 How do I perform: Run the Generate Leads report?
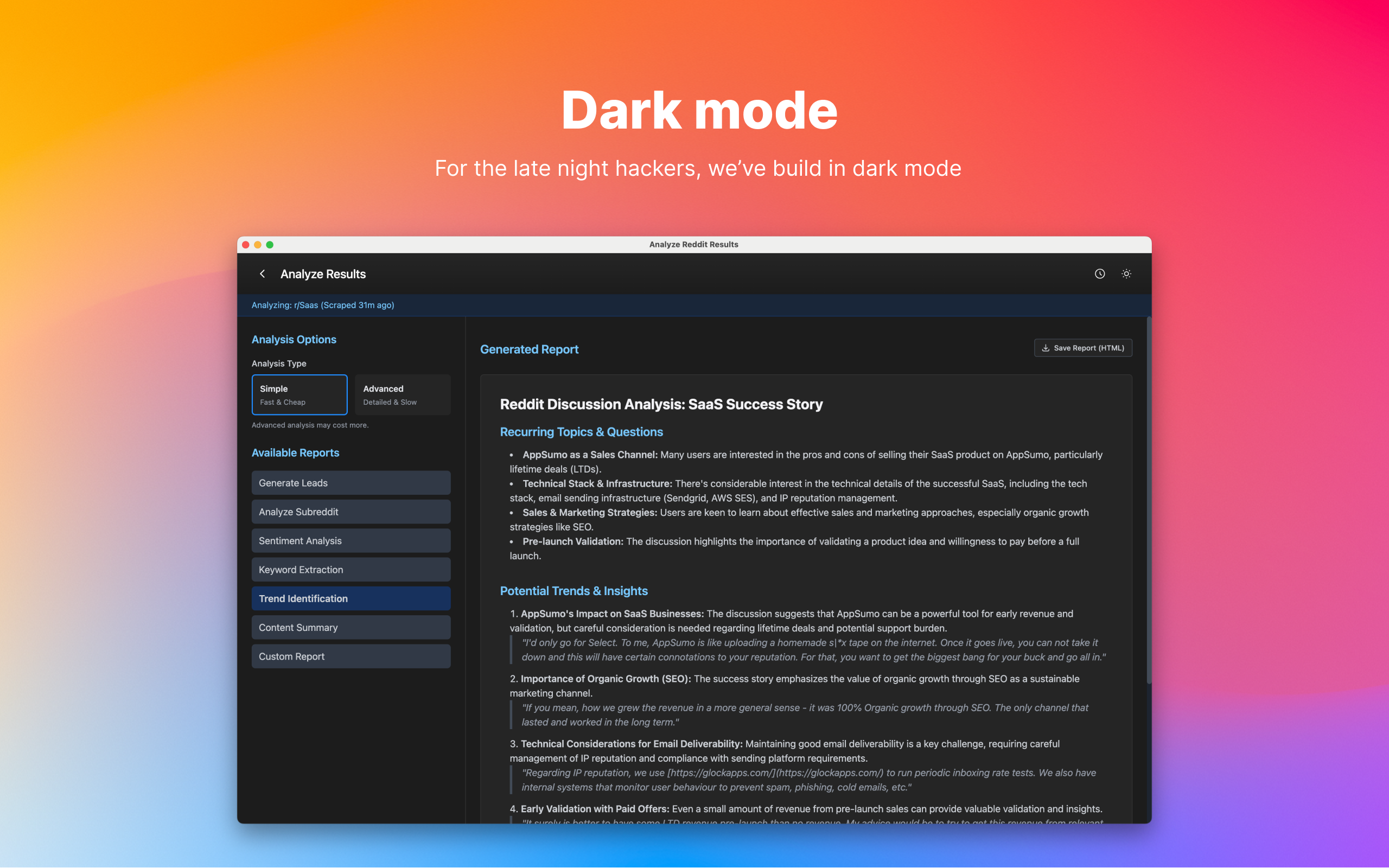351,483
